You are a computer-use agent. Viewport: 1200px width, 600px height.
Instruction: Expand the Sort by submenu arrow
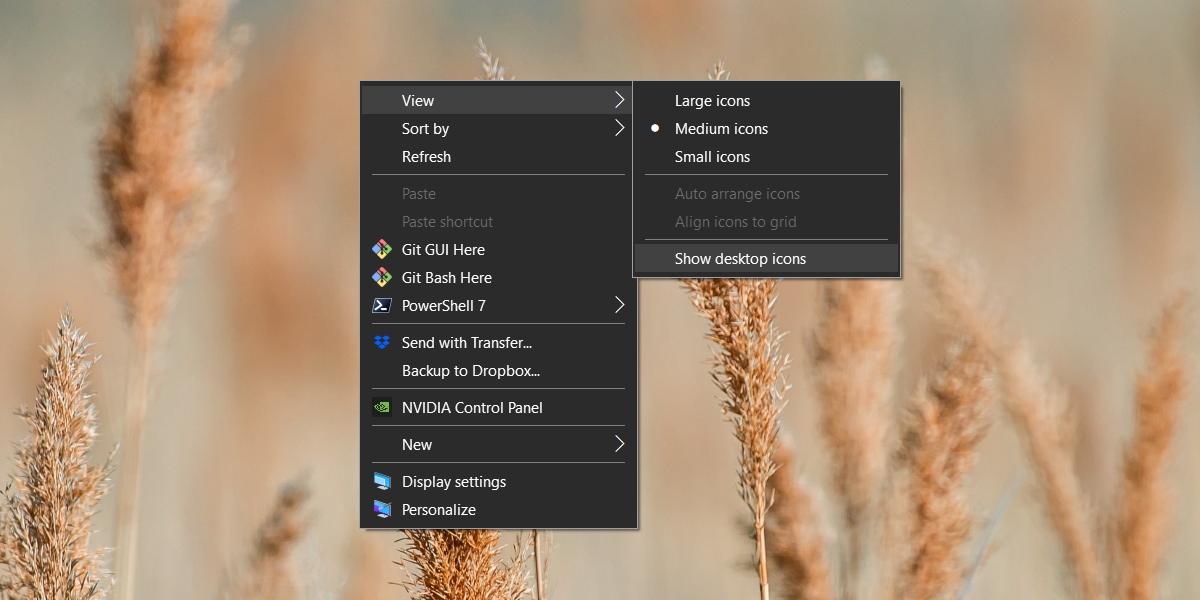pyautogui.click(x=620, y=129)
